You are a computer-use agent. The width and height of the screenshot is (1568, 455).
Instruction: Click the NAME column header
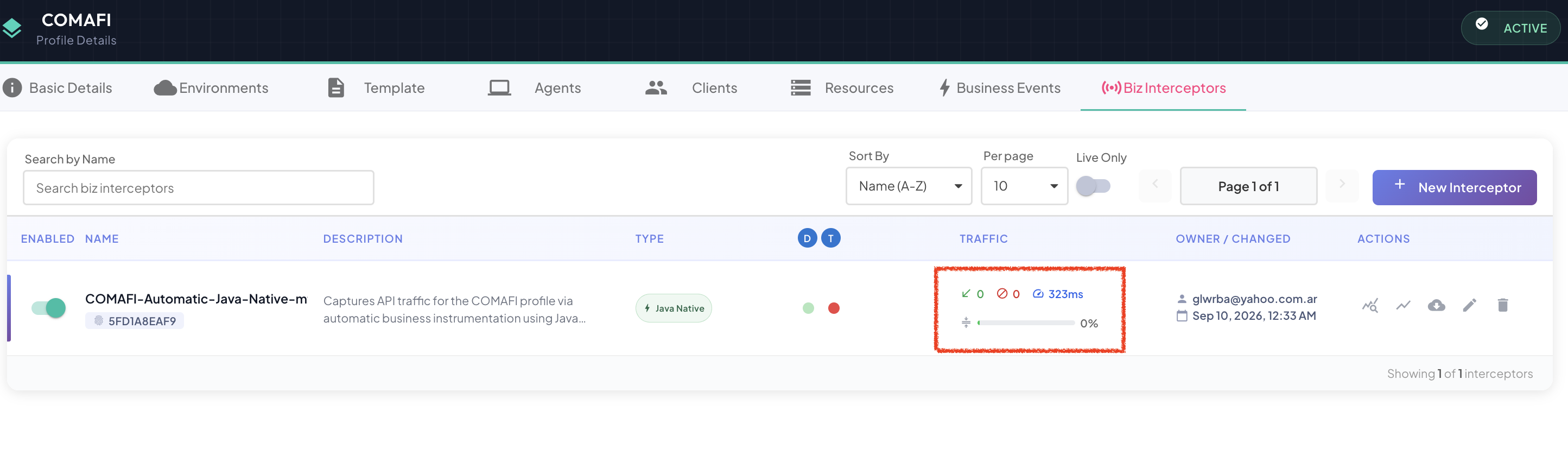[101, 239]
